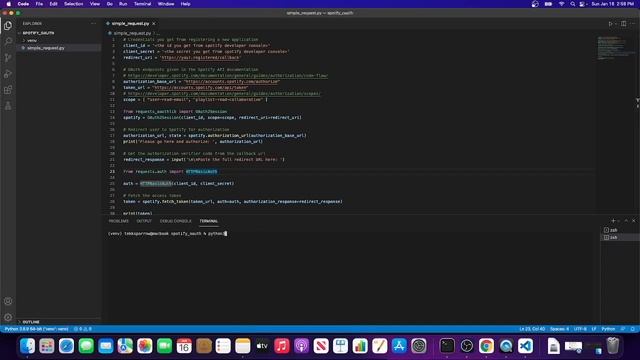Open the Help menu
The height and width of the screenshot is (360, 640).
pyautogui.click(x=185, y=4)
